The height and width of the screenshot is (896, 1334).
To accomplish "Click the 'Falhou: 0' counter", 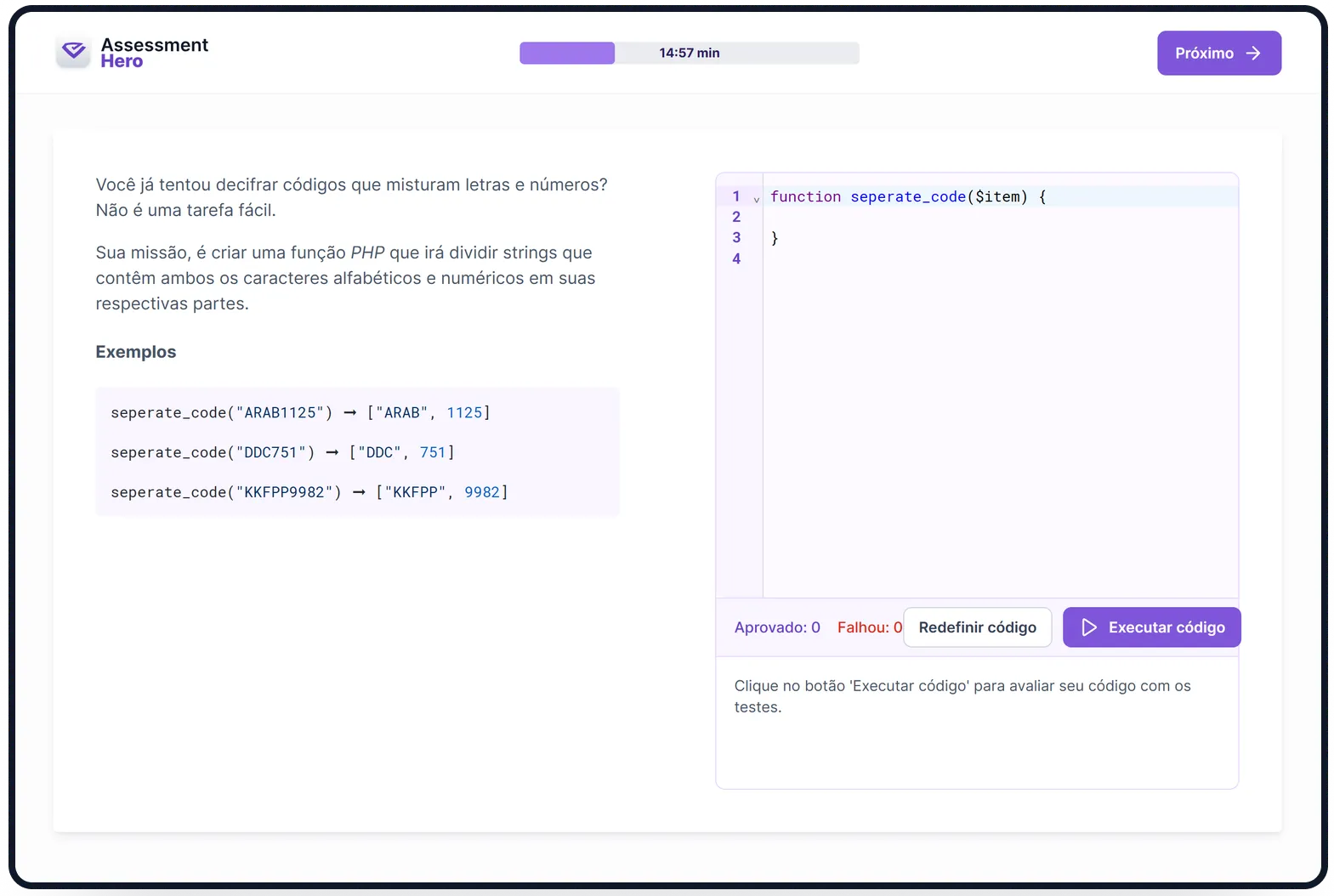I will (869, 627).
